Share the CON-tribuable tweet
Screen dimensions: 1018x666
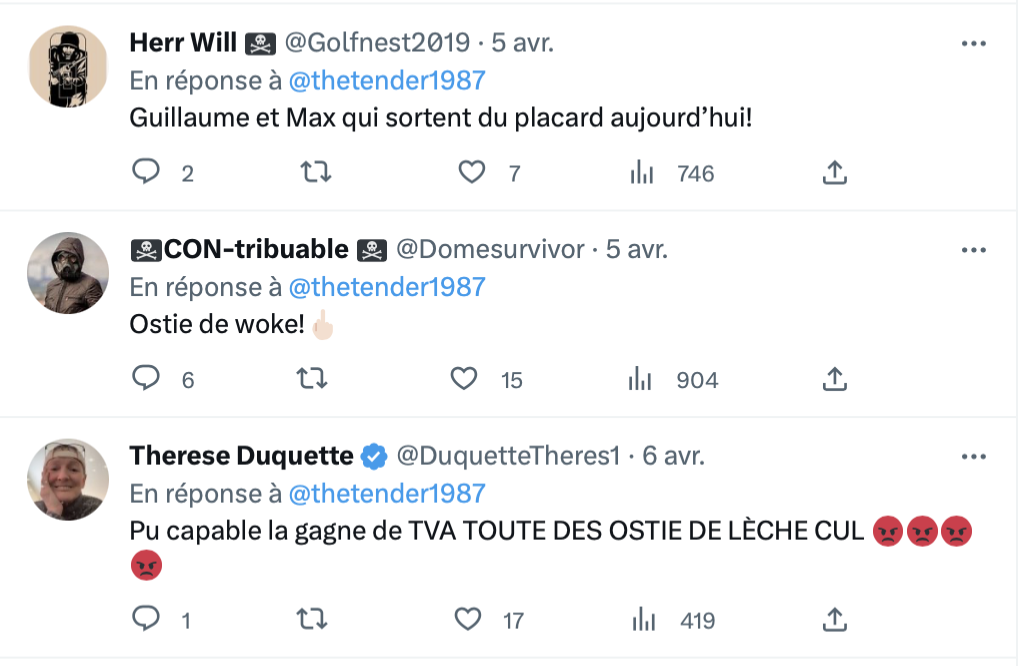pos(835,378)
